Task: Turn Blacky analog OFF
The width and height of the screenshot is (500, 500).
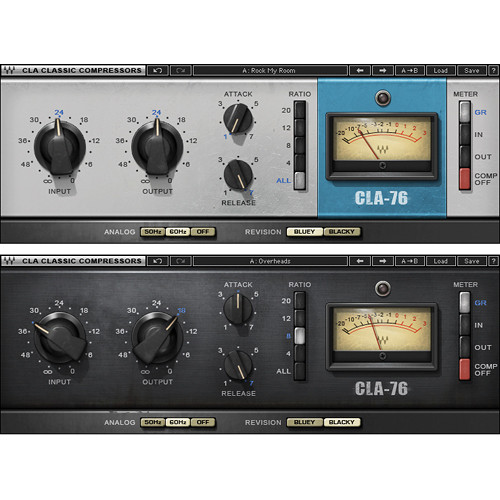Action: click(203, 422)
